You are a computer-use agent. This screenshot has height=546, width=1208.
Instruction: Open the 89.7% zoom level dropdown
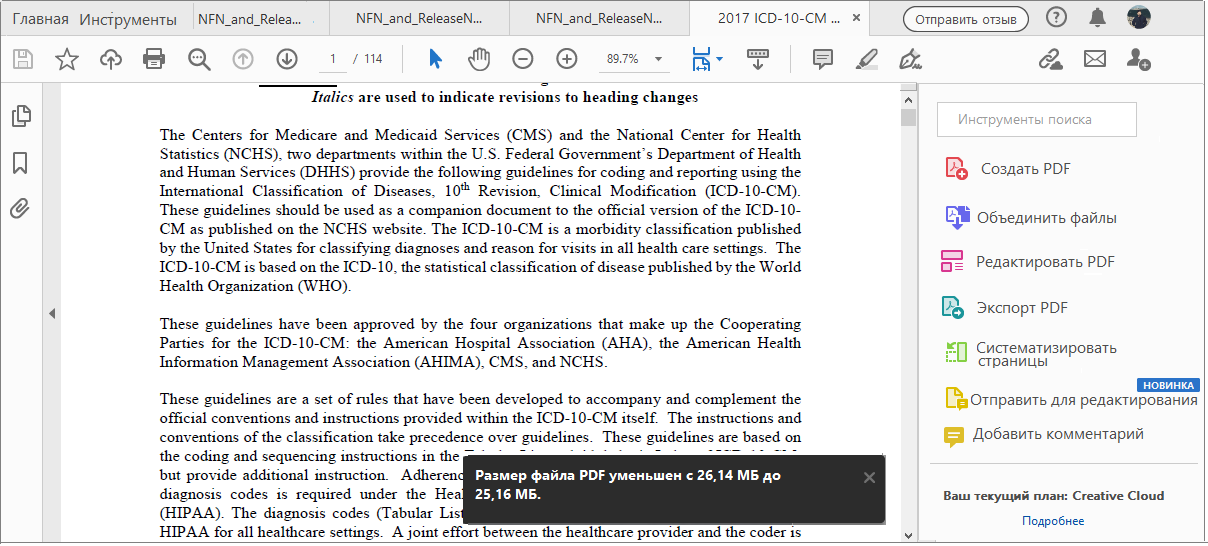coord(658,59)
